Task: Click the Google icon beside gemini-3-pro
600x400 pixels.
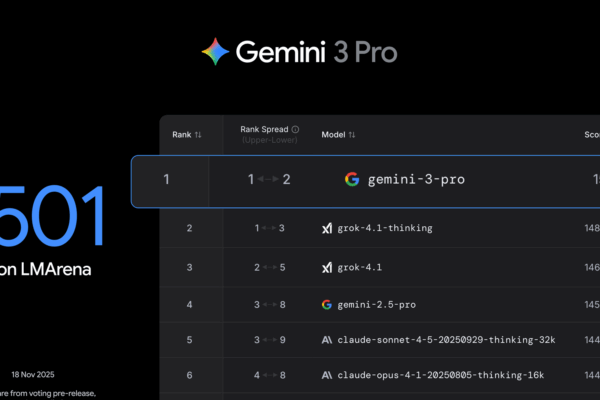Action: tap(352, 180)
